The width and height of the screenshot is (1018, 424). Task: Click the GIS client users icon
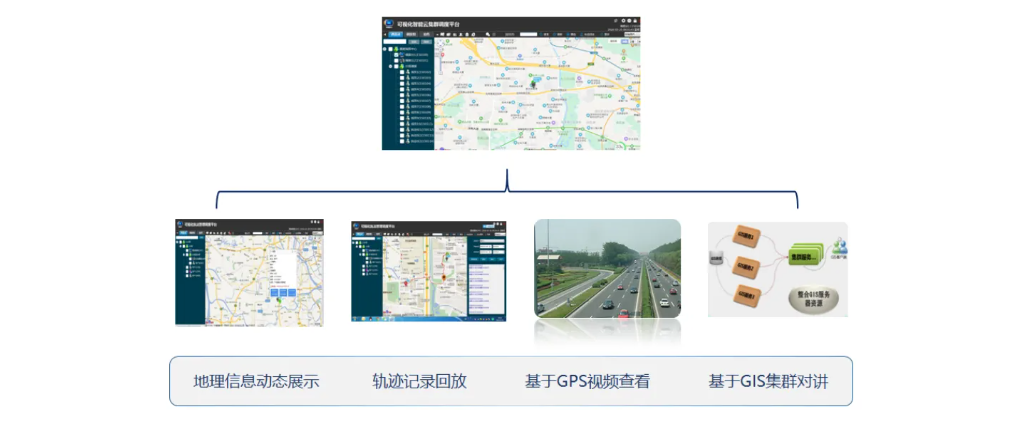[838, 246]
